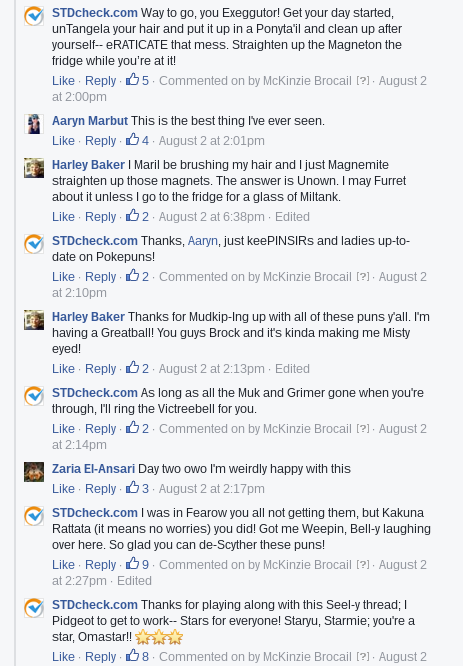The image size is (463, 666).
Task: Click STDcheck.com avatar beside the Exeggutor comment
Action: pyautogui.click(x=34, y=16)
